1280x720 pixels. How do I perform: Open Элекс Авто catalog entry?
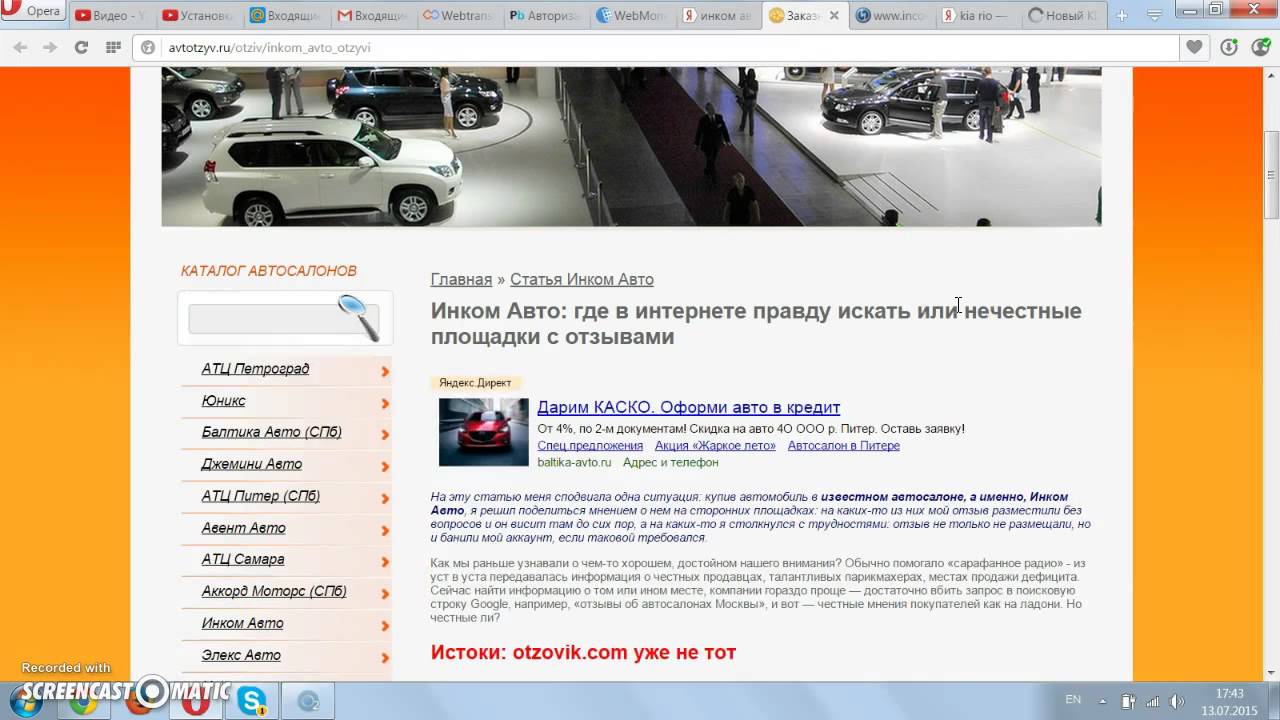[241, 655]
